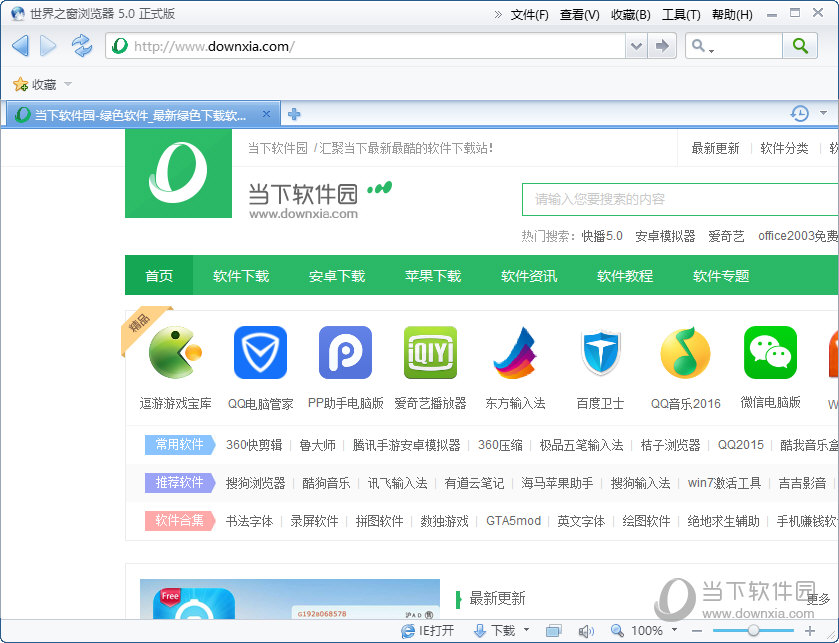Image resolution: width=839 pixels, height=643 pixels.
Task: Click the 下载 download icon in status bar
Action: [479, 631]
